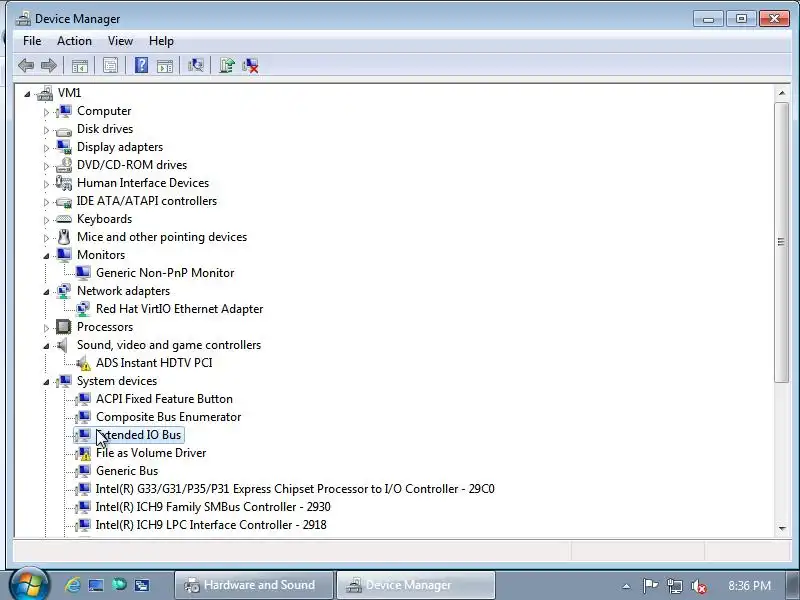The image size is (800, 600).
Task: Click the Disk drives category icon
Action: [x=64, y=131]
